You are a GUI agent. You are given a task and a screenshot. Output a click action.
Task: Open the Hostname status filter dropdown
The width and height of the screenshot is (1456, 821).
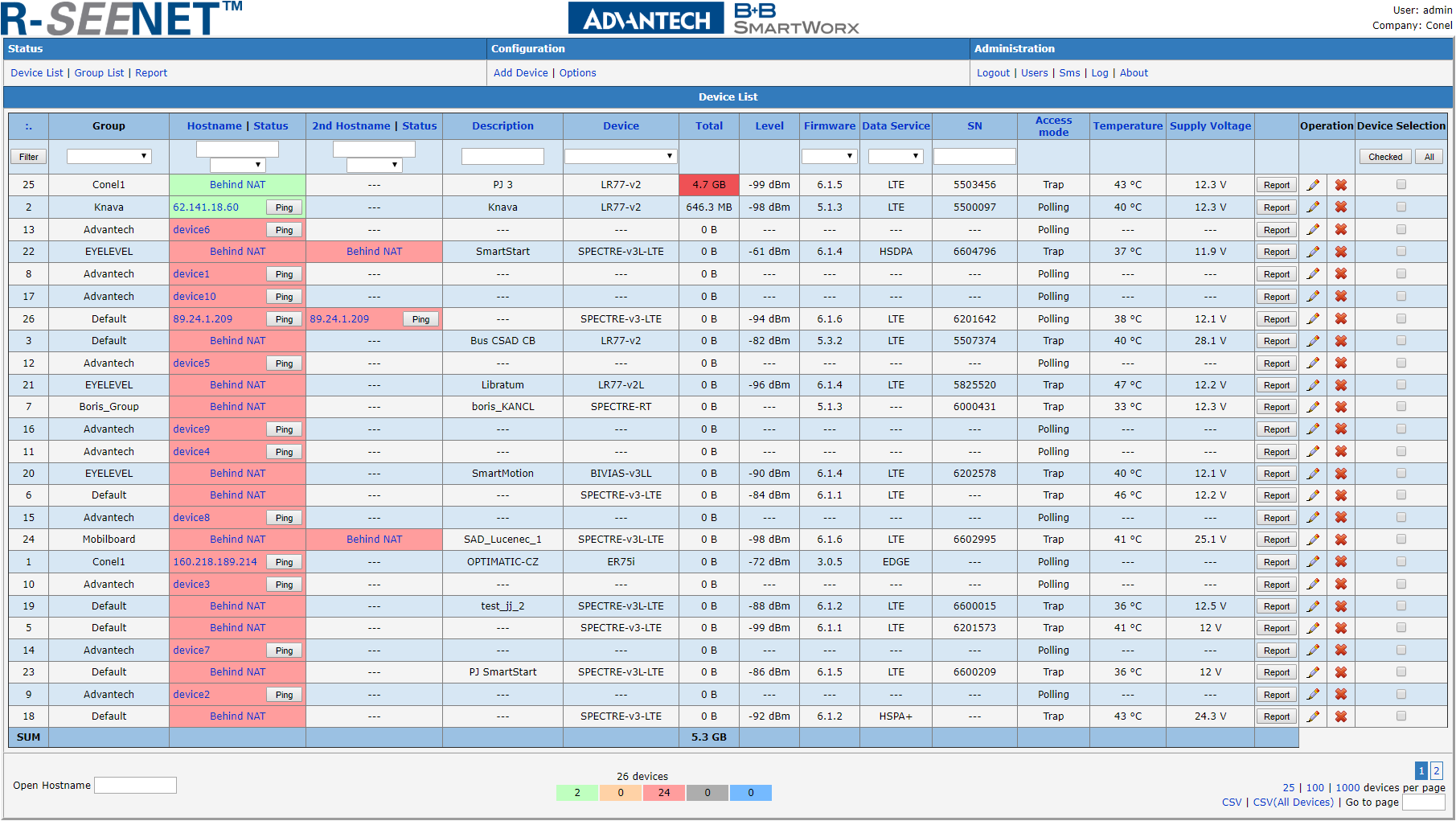coord(237,165)
